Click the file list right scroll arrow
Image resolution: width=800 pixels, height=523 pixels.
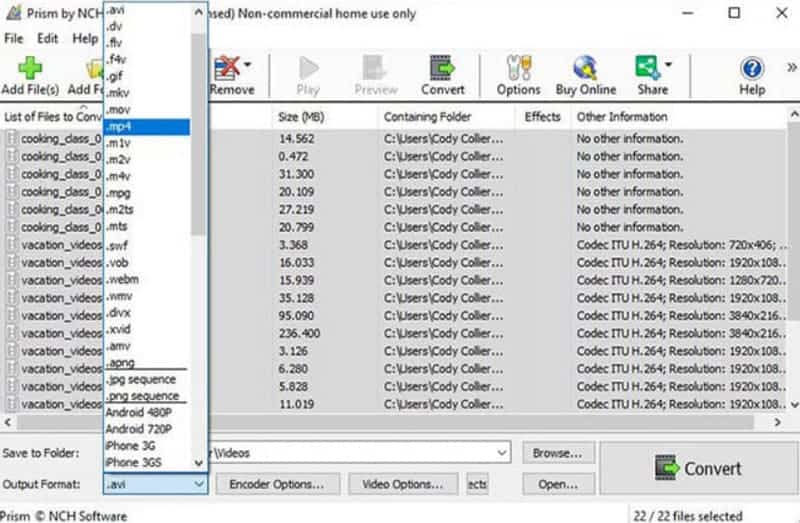pos(778,422)
